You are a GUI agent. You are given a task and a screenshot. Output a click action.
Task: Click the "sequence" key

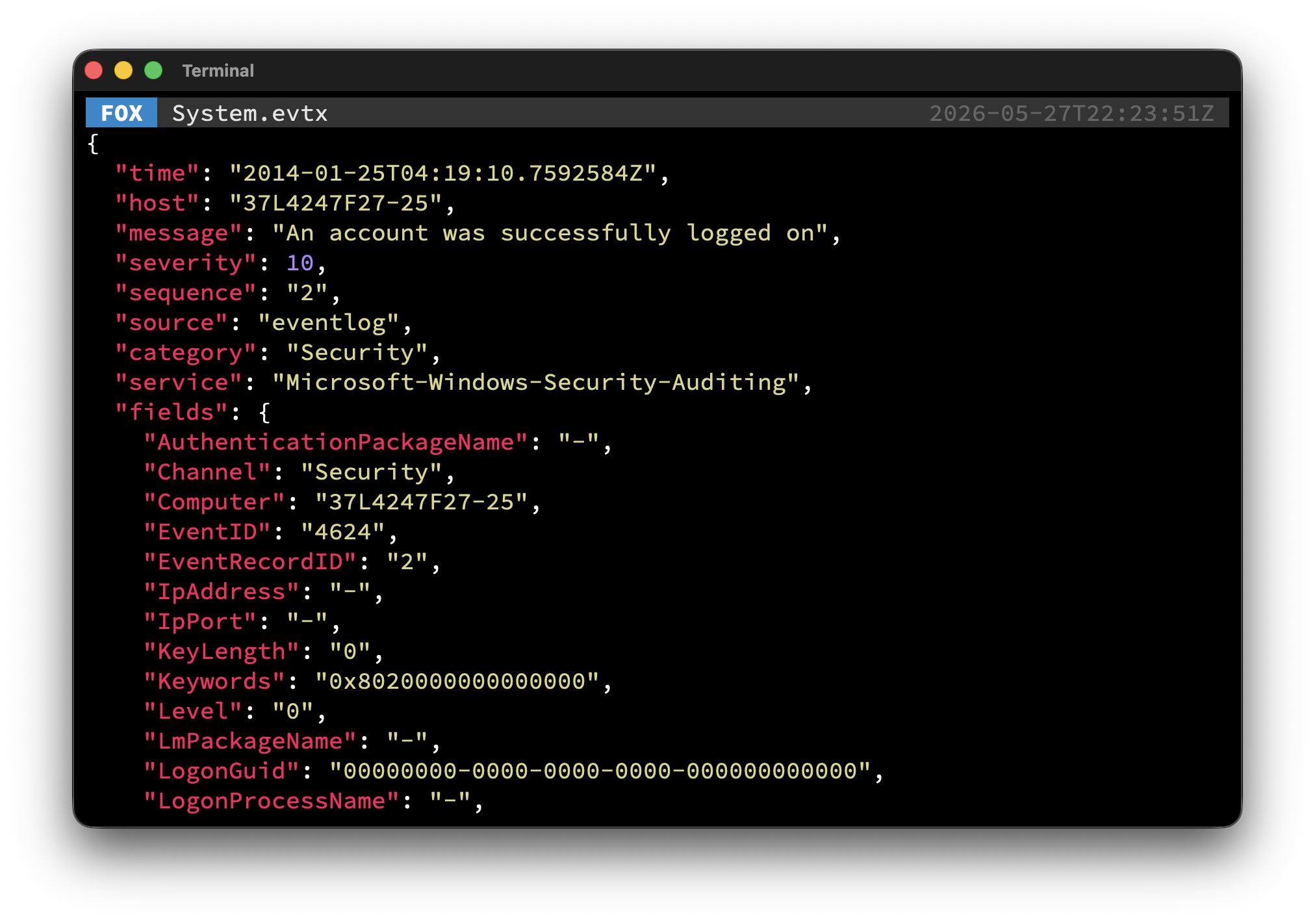186,292
